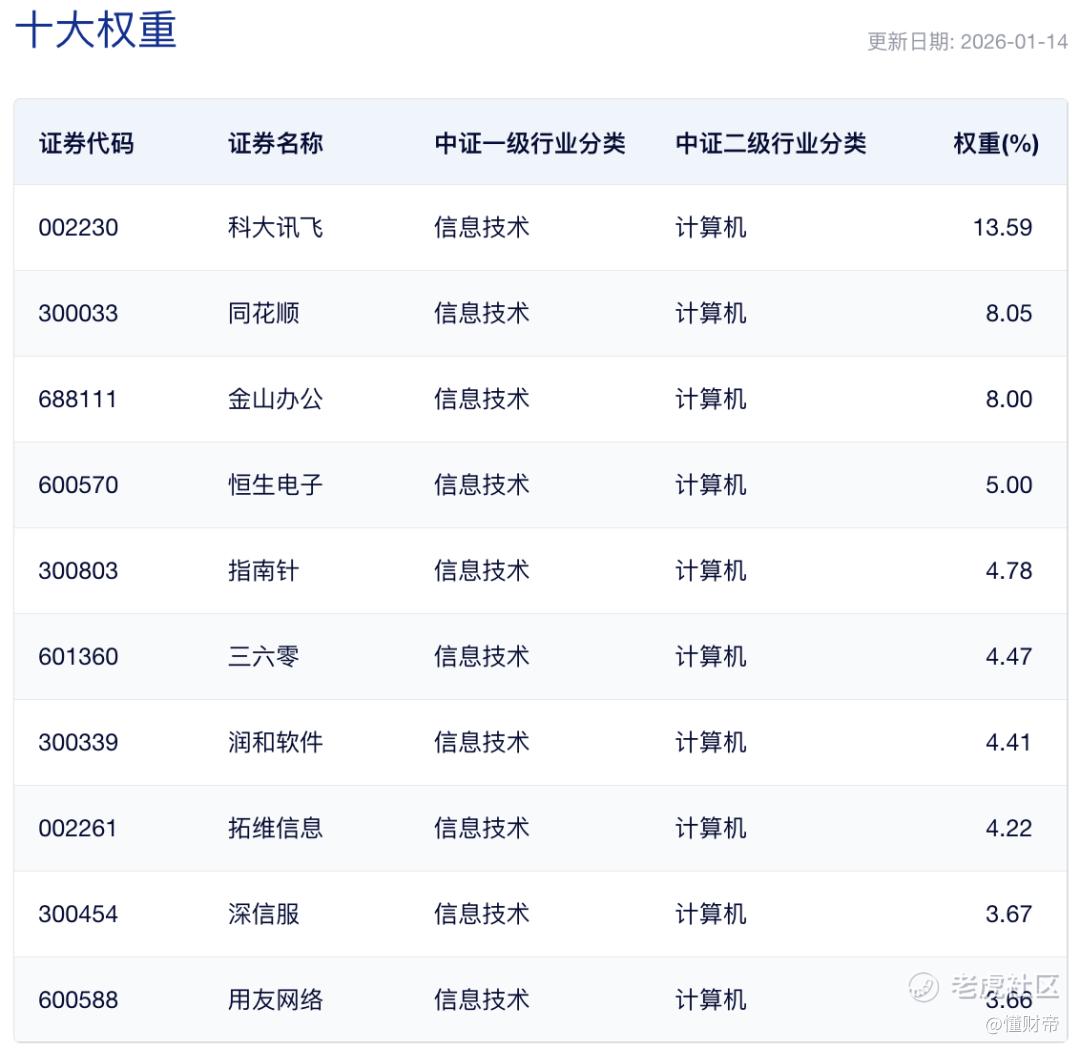Select the 金山办公 name cell
The image size is (1080, 1049).
point(276,399)
